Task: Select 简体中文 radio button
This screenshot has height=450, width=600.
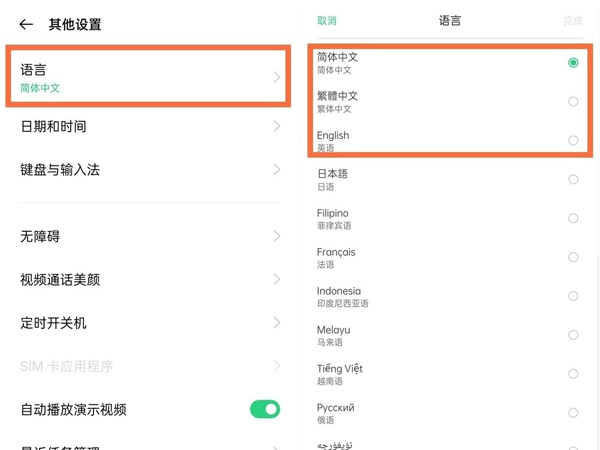Action: 573,62
